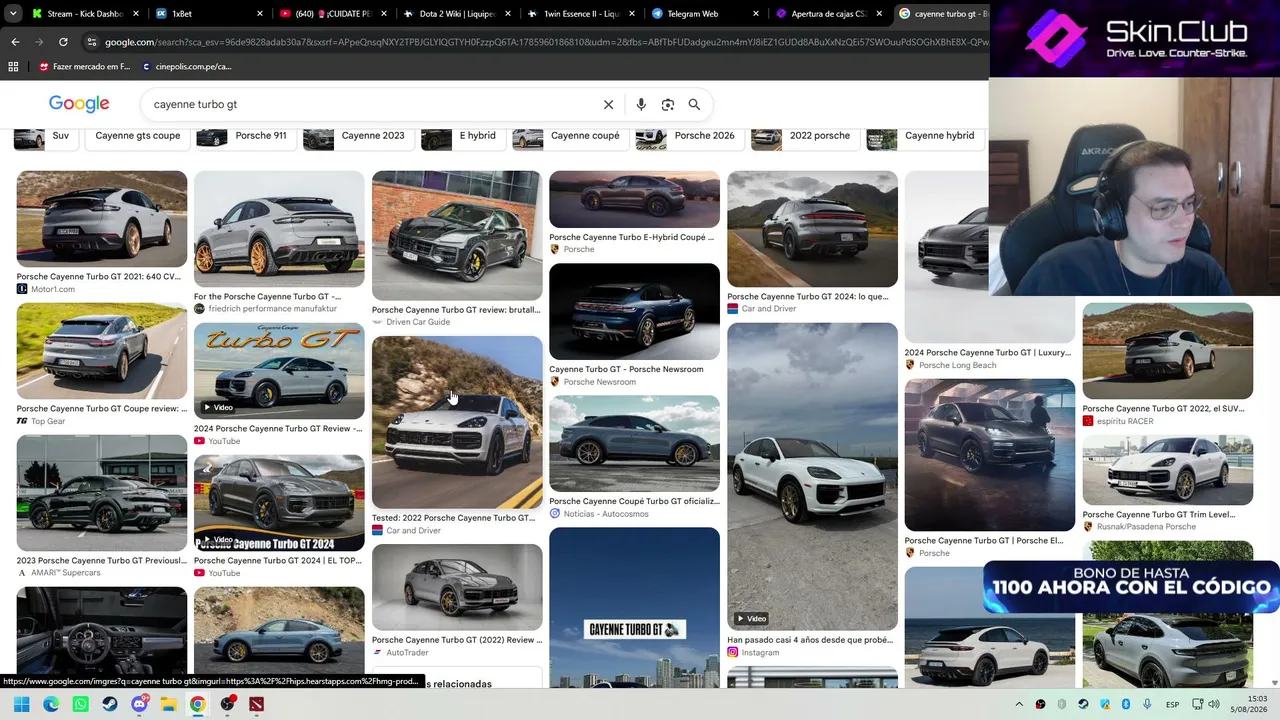Filter images by the 2022 porsche chip
1280x720 pixels.
point(805,136)
